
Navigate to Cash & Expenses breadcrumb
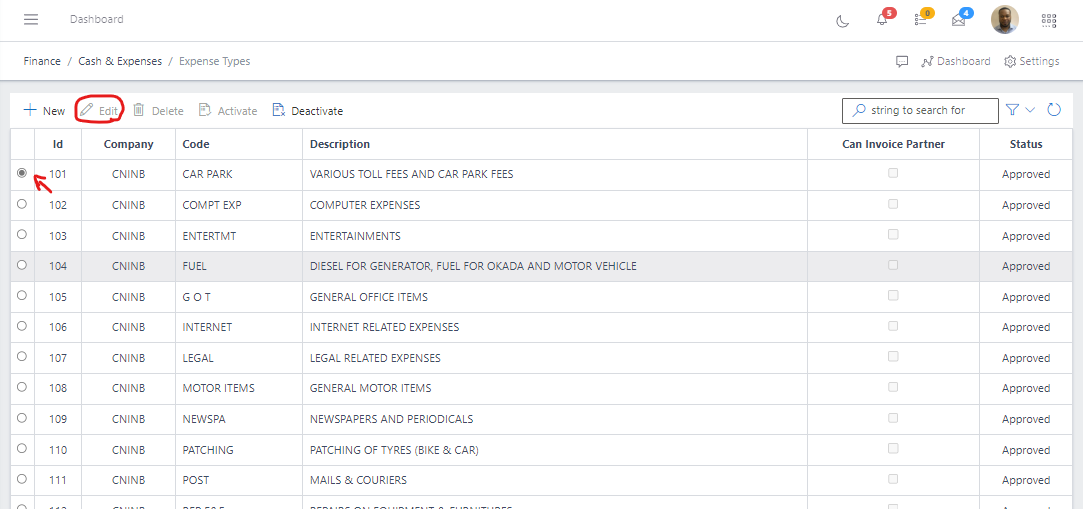point(120,61)
